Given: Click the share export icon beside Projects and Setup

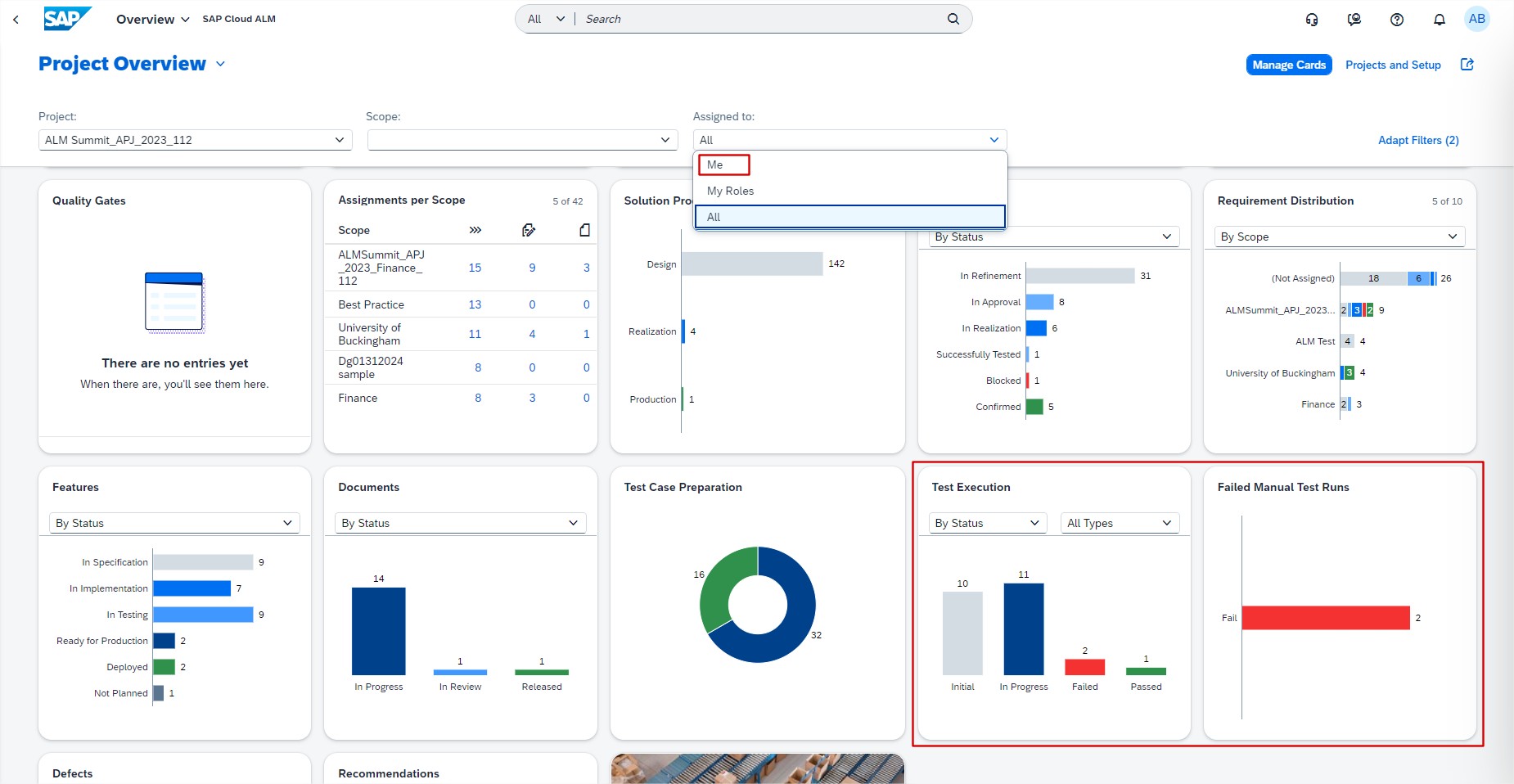Looking at the screenshot, I should coord(1467,65).
